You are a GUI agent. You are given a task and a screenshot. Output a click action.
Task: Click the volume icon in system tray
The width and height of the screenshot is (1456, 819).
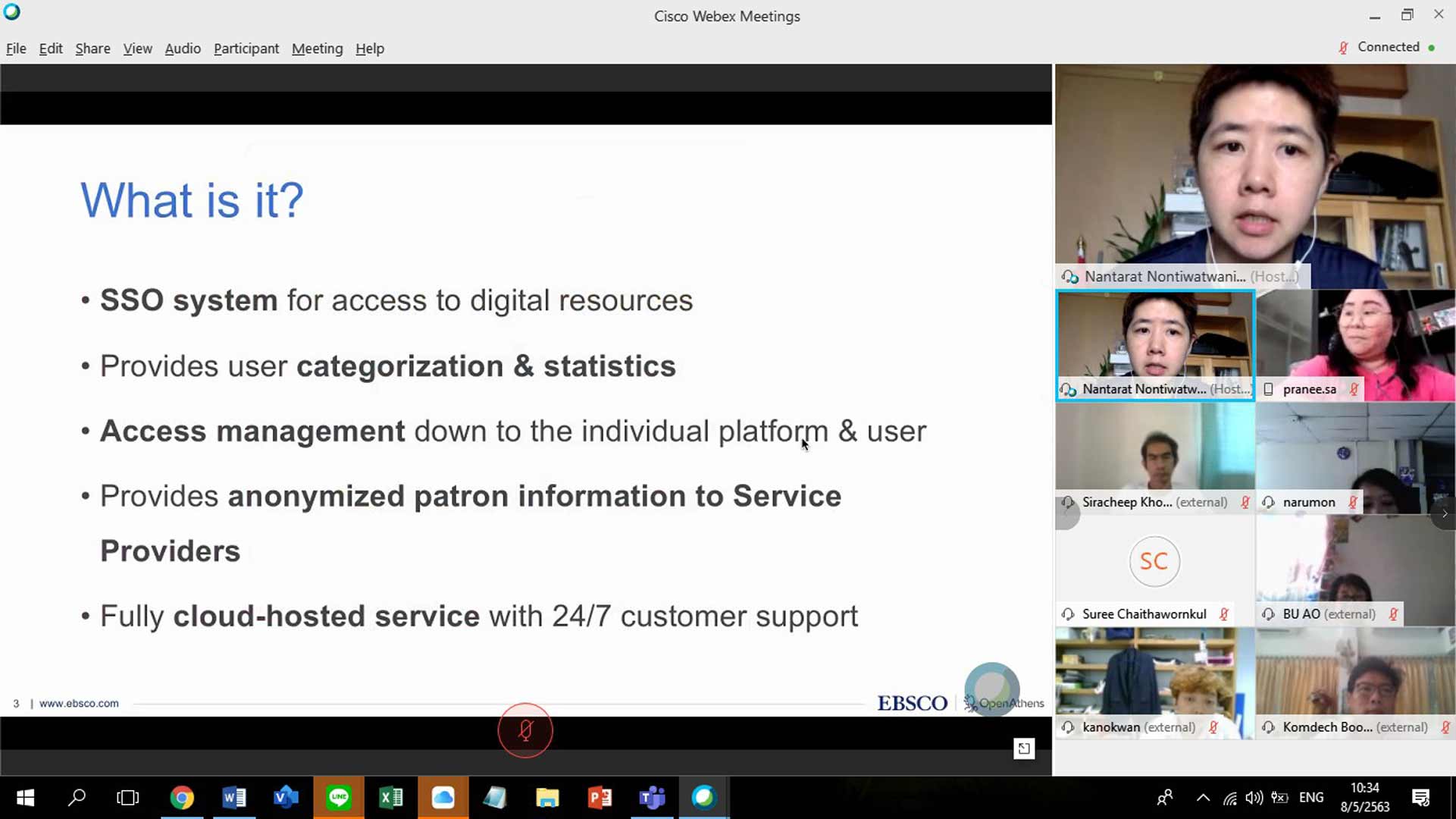coord(1254,798)
